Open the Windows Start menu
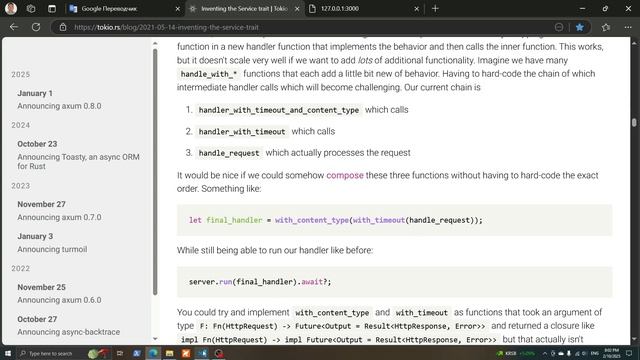This screenshot has height=360, width=640. [8, 353]
